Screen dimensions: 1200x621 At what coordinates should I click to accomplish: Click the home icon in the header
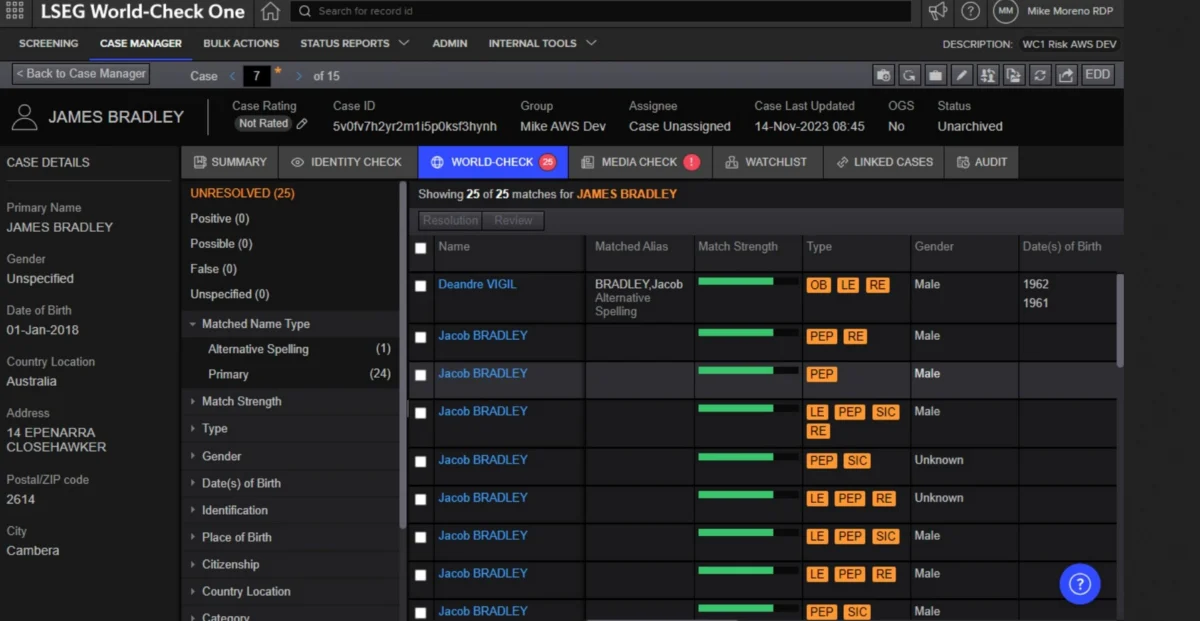[270, 12]
